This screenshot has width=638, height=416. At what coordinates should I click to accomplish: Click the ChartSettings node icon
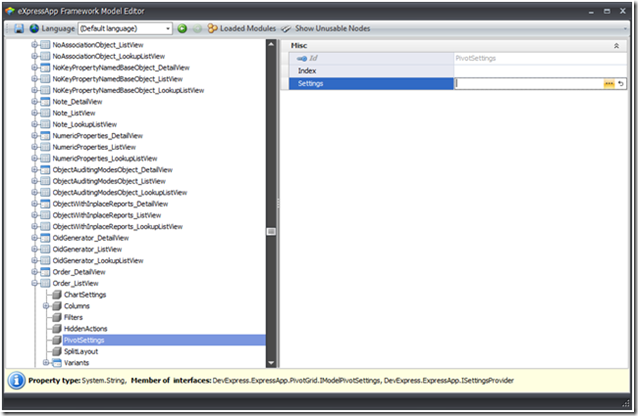pos(57,295)
